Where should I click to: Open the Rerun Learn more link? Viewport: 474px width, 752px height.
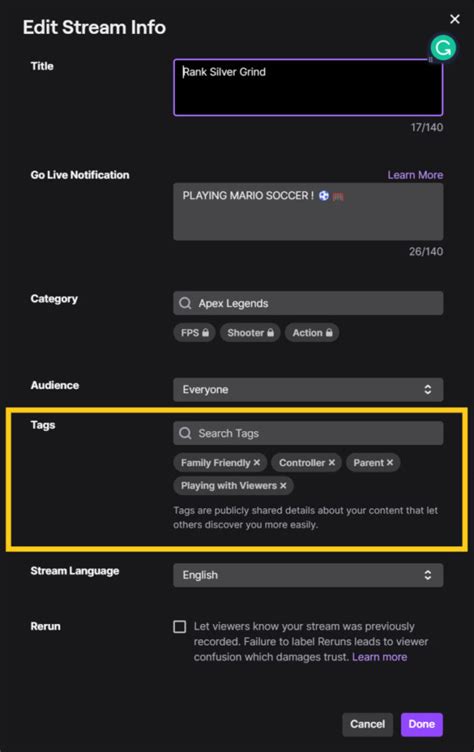[x=379, y=657]
